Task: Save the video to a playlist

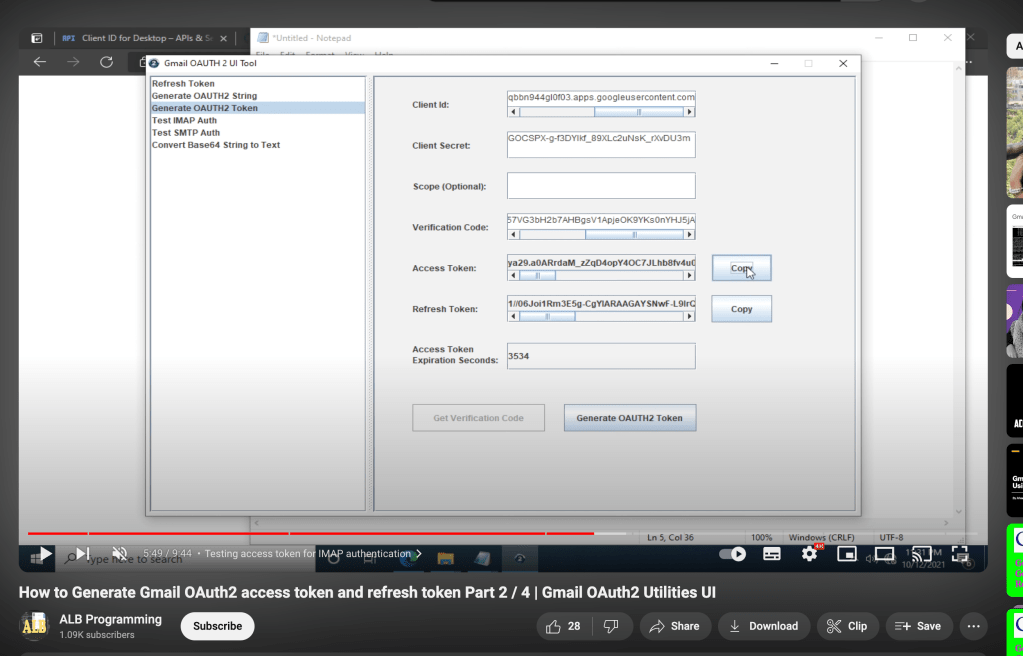Action: click(919, 626)
